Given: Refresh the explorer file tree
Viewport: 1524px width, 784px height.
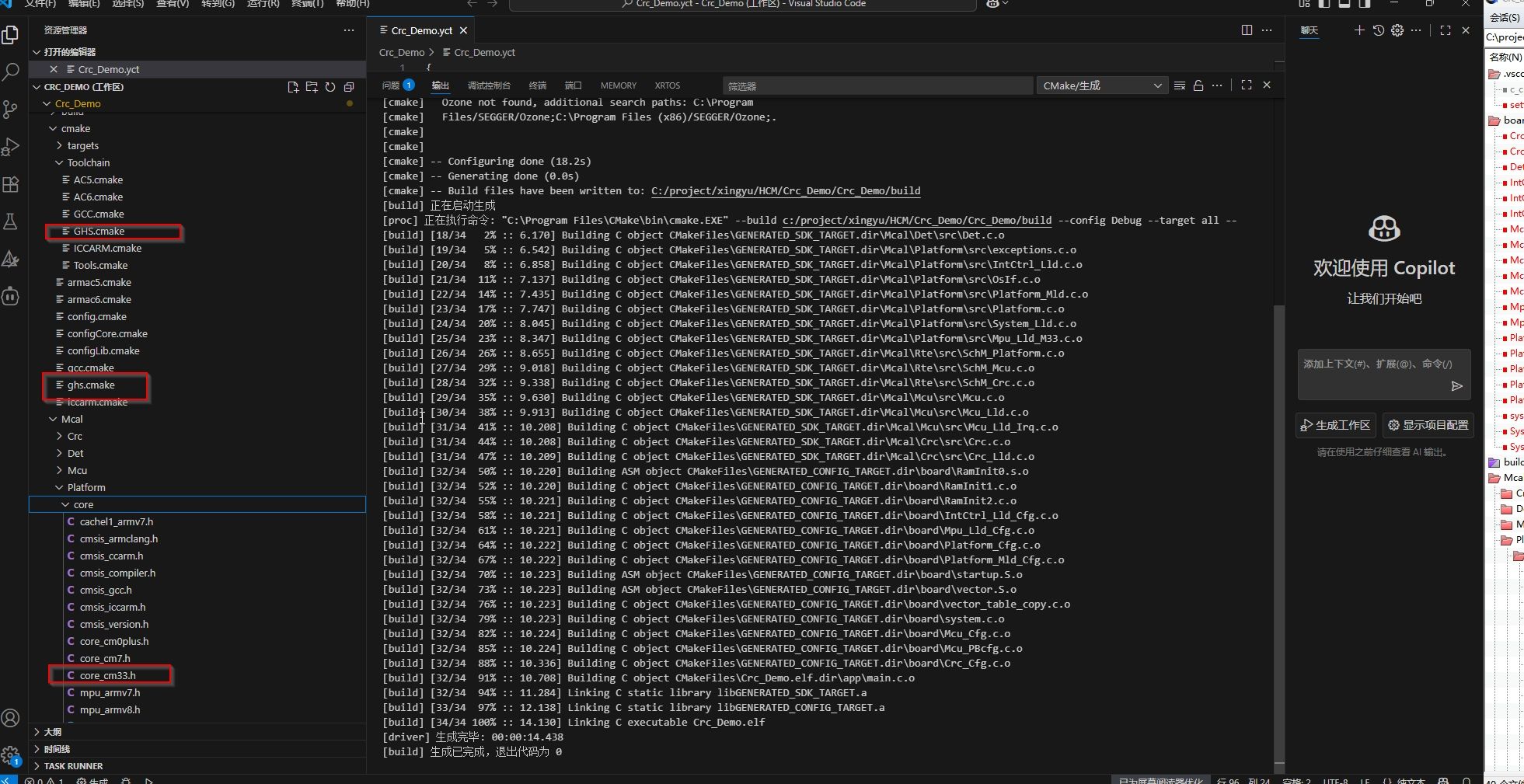Looking at the screenshot, I should 330,87.
